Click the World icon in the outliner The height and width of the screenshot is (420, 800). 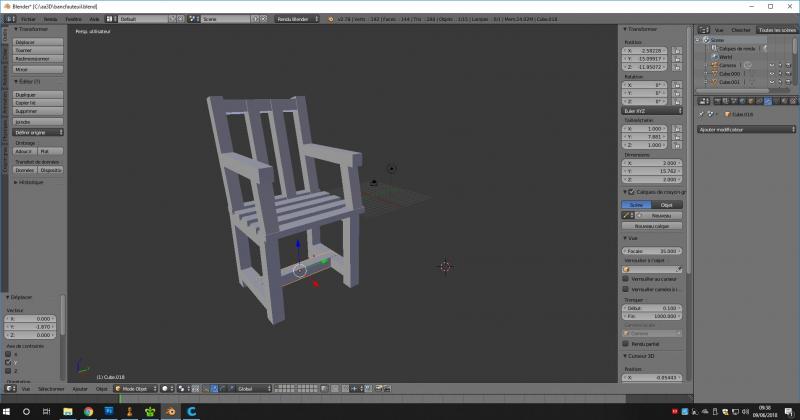point(713,57)
